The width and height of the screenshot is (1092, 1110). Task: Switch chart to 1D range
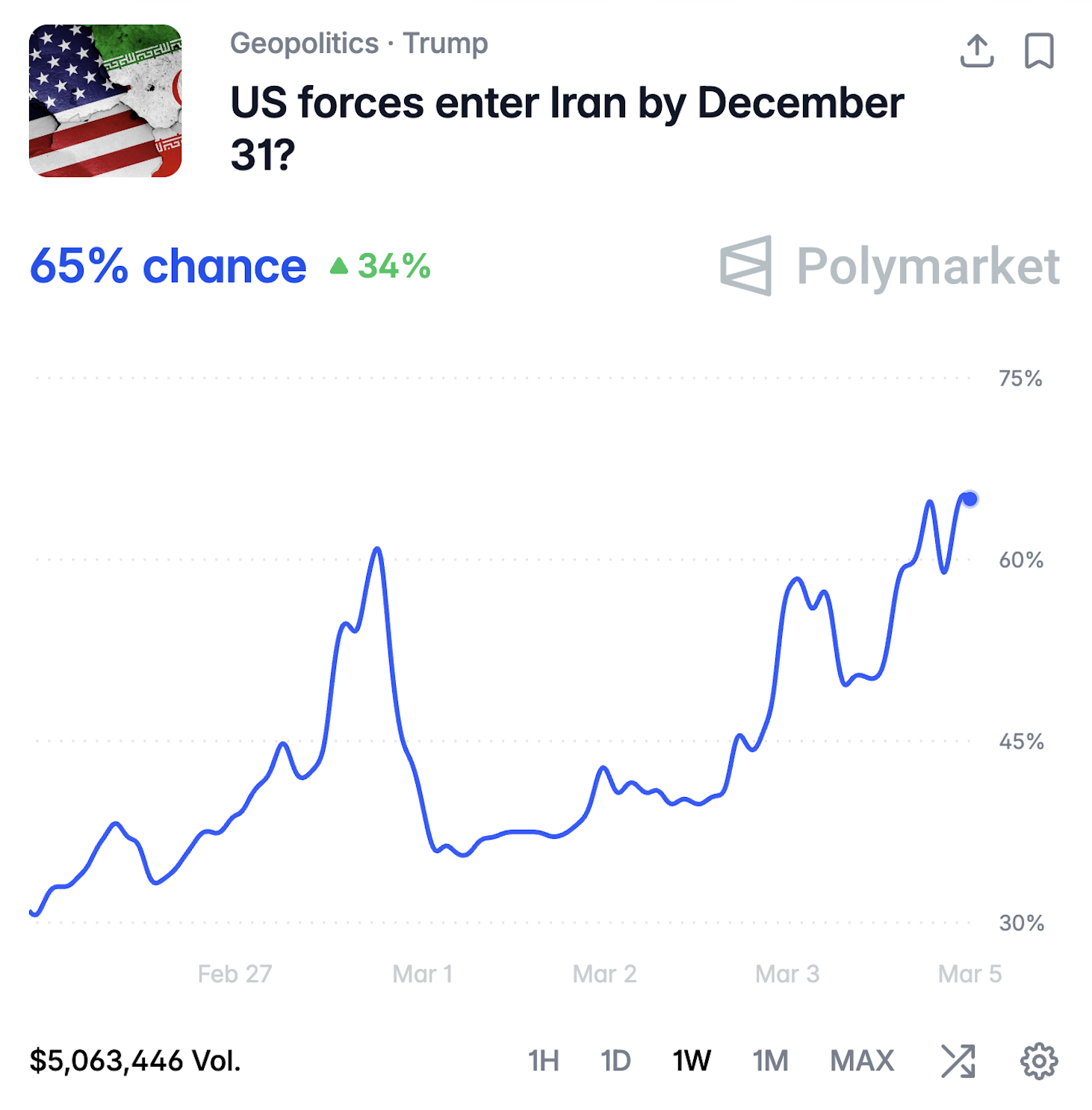(x=615, y=1061)
